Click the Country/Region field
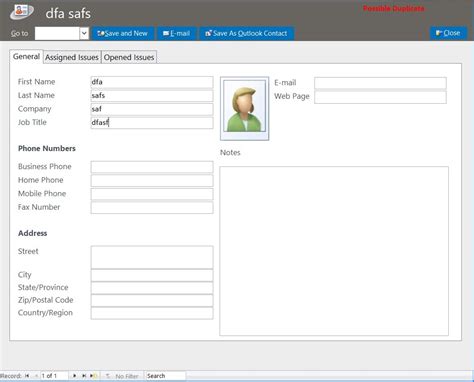Viewport: 474px width, 382px height. tap(152, 313)
